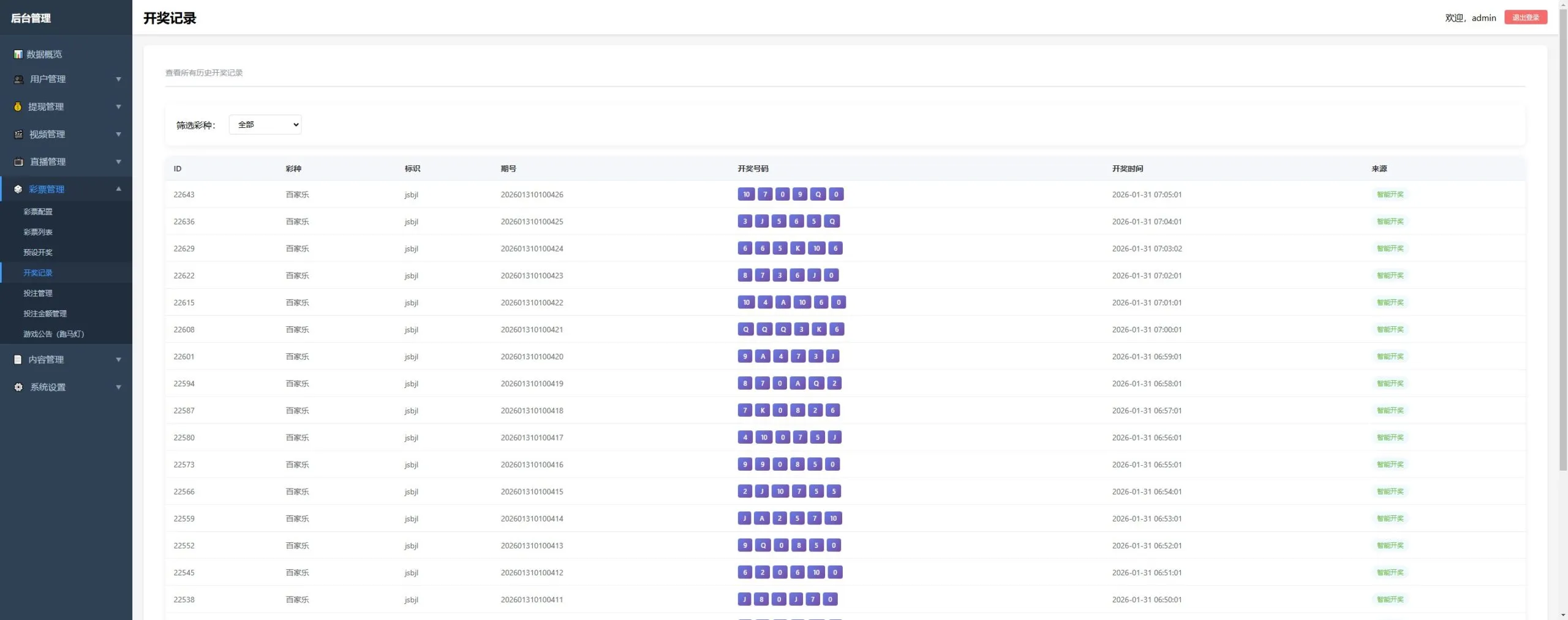The height and width of the screenshot is (620, 1568).
Task: Click the 直播管理 TV icon
Action: [19, 162]
